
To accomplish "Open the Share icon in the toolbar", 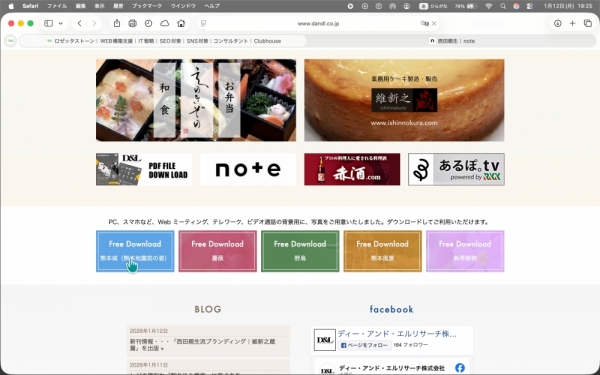I will pyautogui.click(x=117, y=23).
